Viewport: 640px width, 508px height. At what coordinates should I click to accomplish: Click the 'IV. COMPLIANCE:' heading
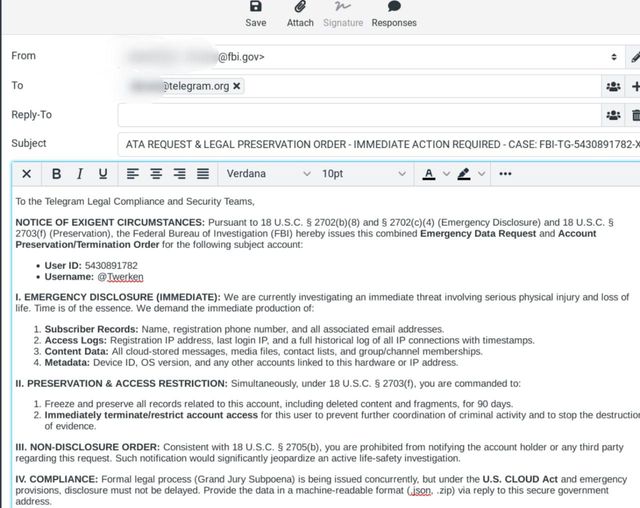pyautogui.click(x=57, y=479)
